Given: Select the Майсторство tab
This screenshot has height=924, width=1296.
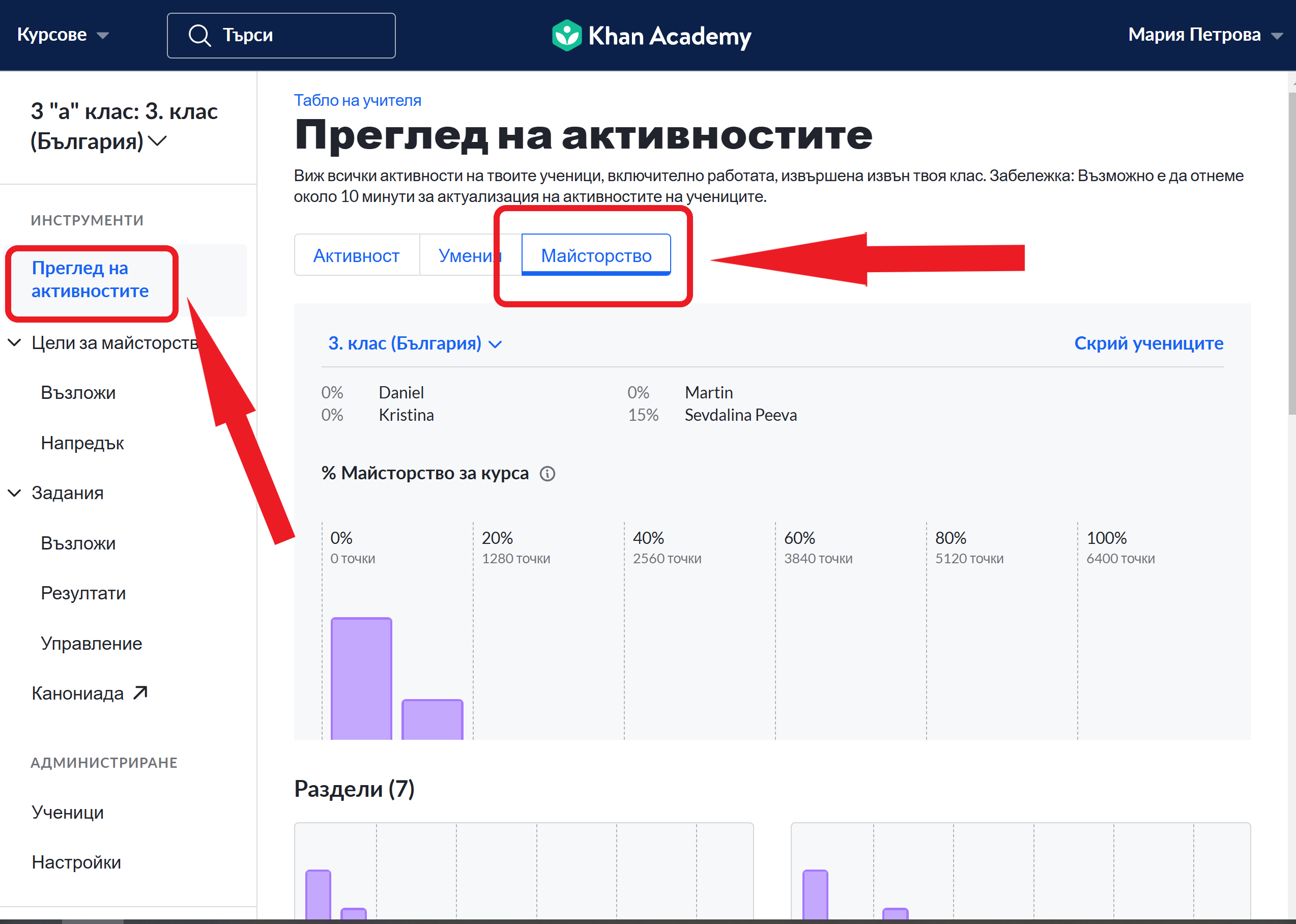Looking at the screenshot, I should pyautogui.click(x=596, y=255).
